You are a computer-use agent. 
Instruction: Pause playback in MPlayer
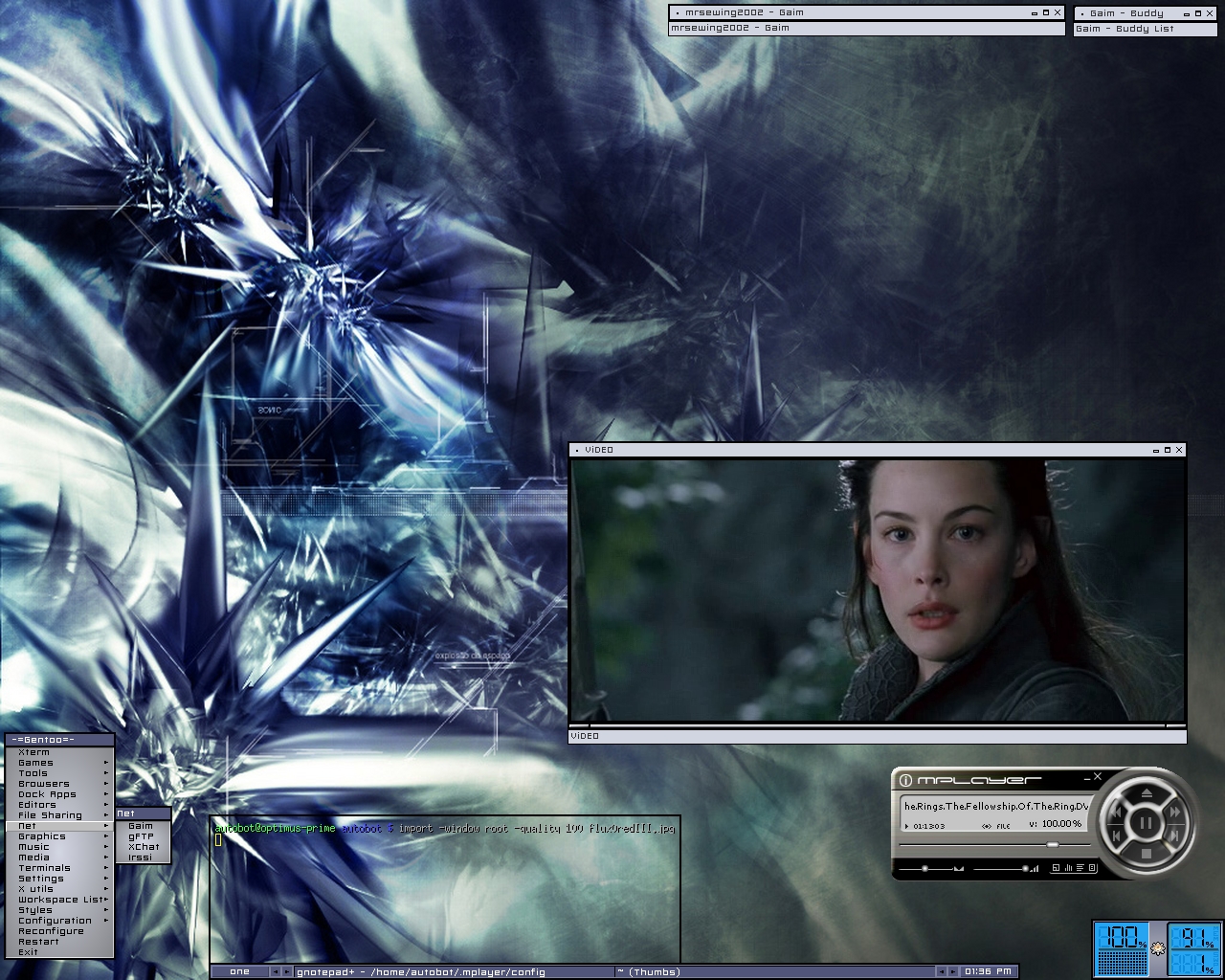(x=1146, y=823)
